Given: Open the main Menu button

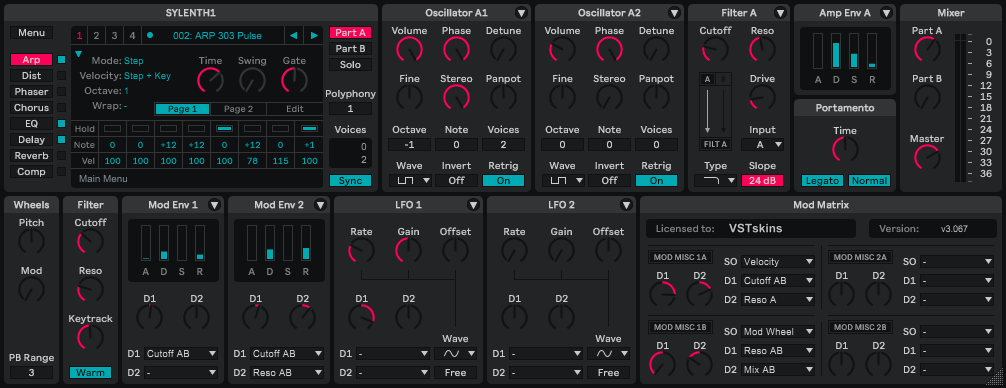Looking at the screenshot, I should pos(31,33).
